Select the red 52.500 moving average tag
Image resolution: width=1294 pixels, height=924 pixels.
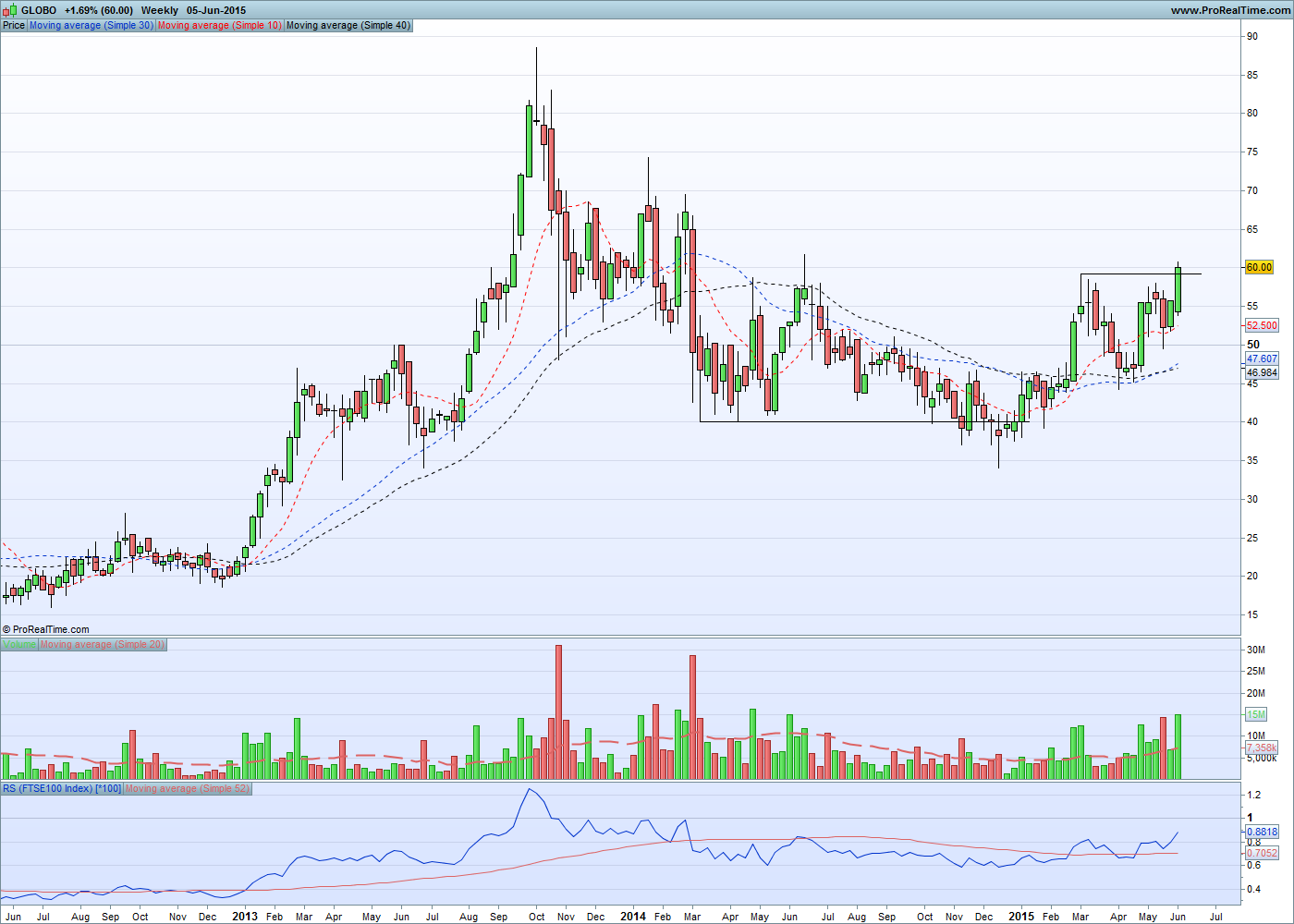(x=1262, y=325)
